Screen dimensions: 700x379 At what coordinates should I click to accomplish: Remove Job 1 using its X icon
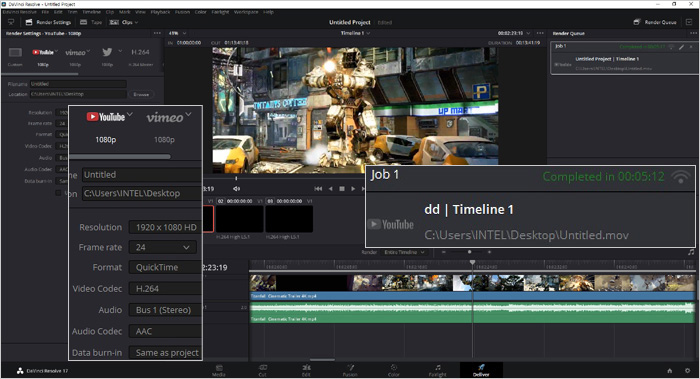click(x=691, y=47)
